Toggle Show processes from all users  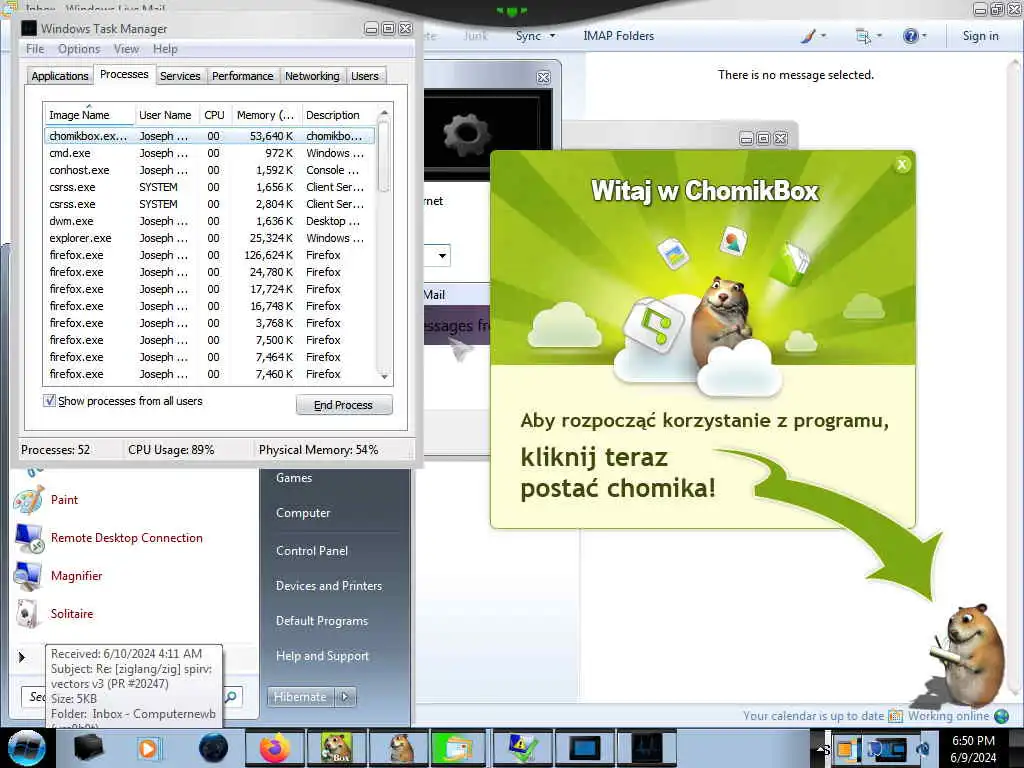pos(50,400)
